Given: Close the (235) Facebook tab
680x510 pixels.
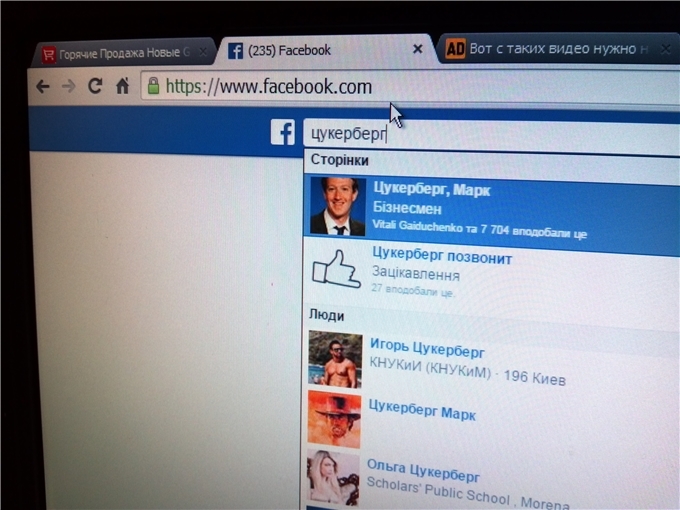Looking at the screenshot, I should 418,49.
